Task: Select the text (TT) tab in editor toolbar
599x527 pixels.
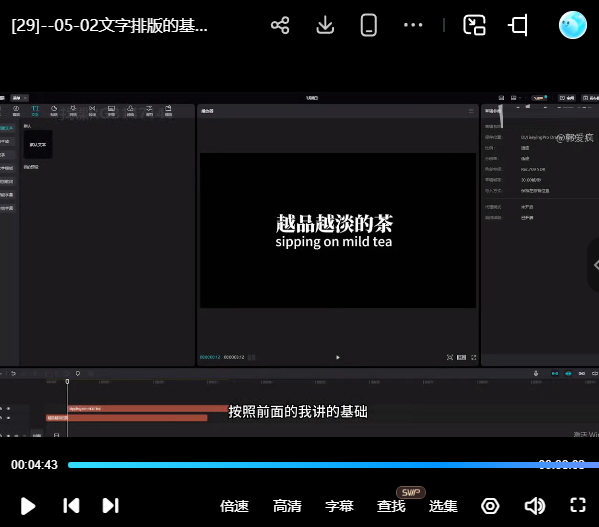Action: (x=35, y=111)
